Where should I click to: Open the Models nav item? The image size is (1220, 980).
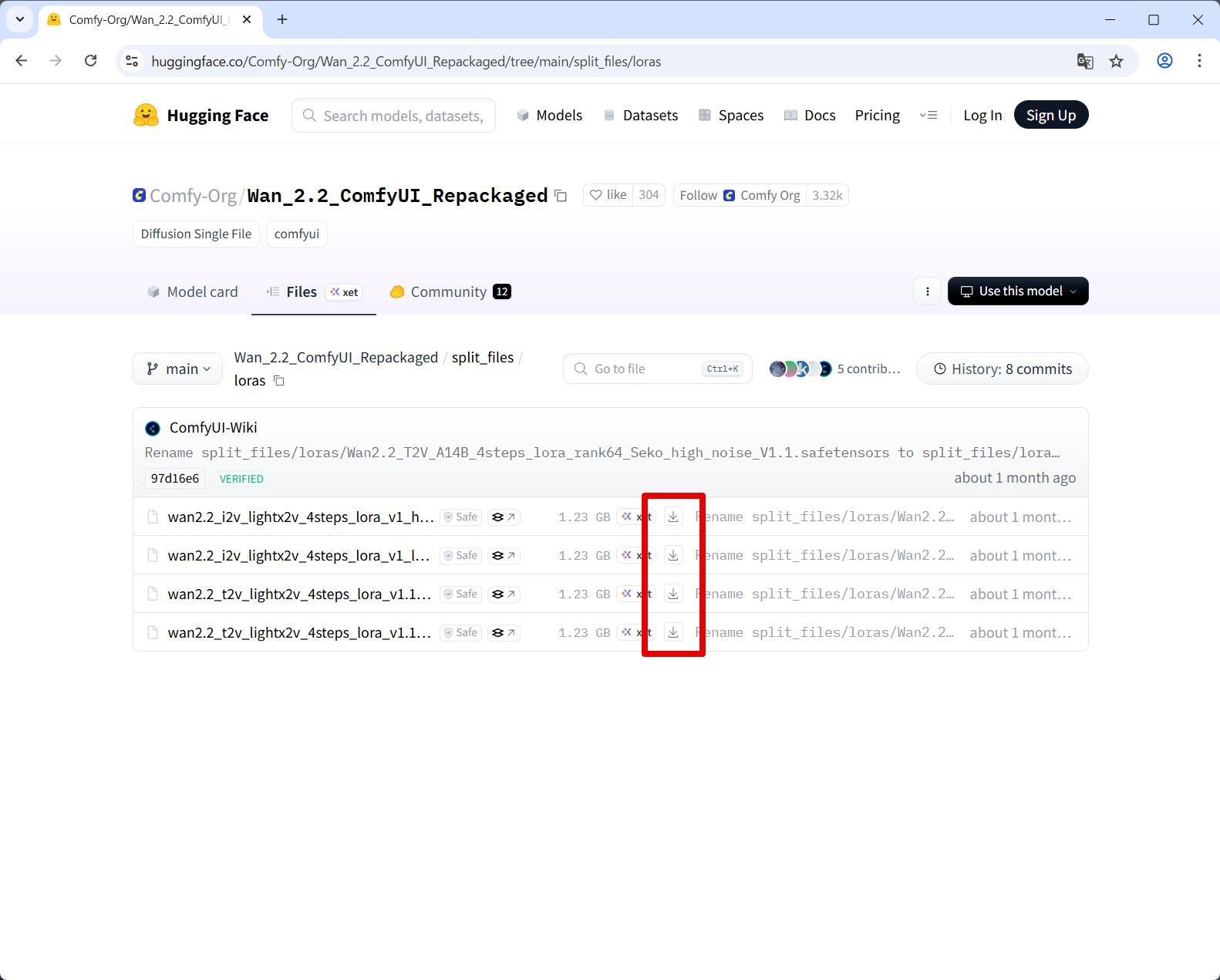(549, 115)
